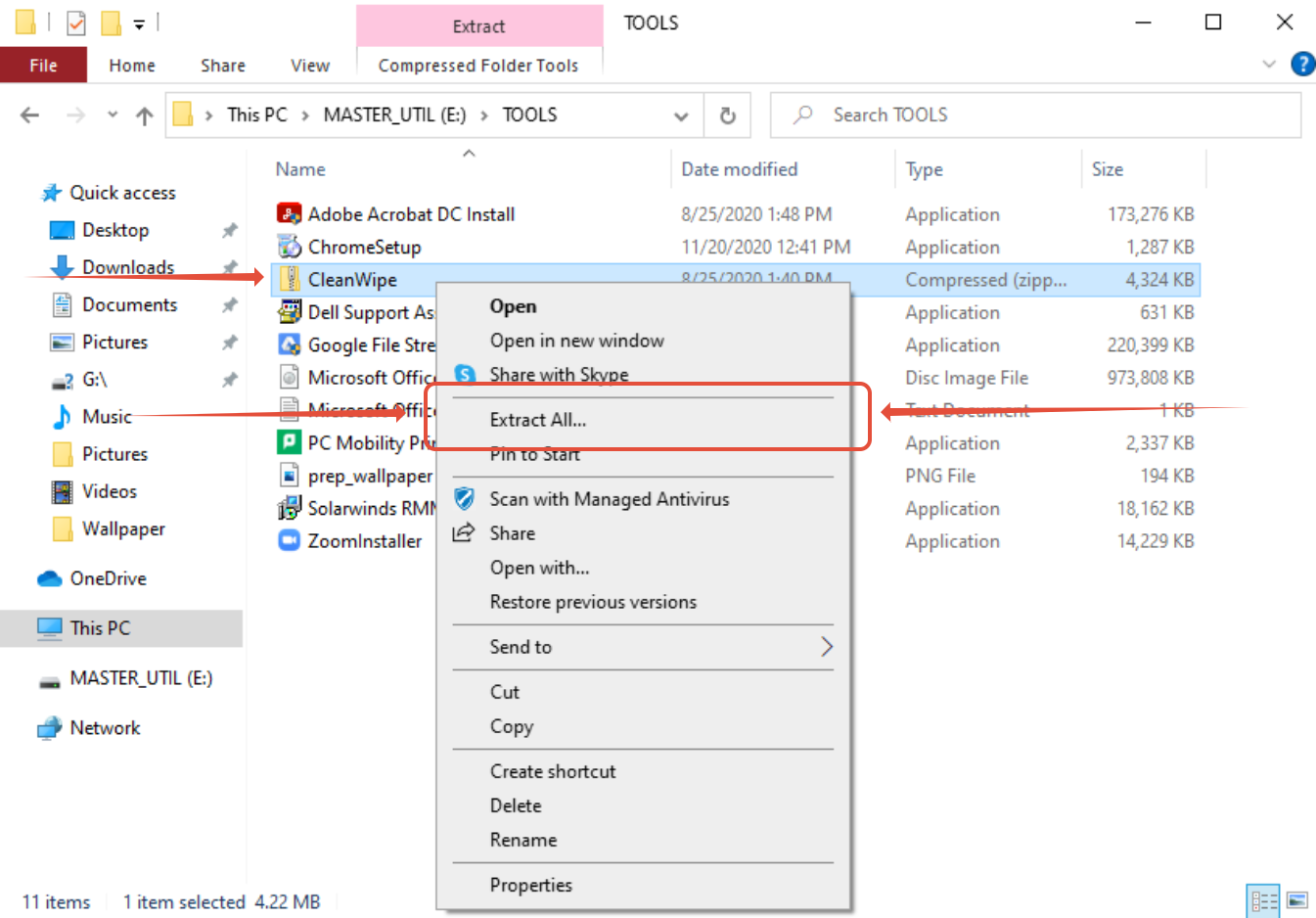
Task: Click the ChromeSetup file icon
Action: point(289,247)
